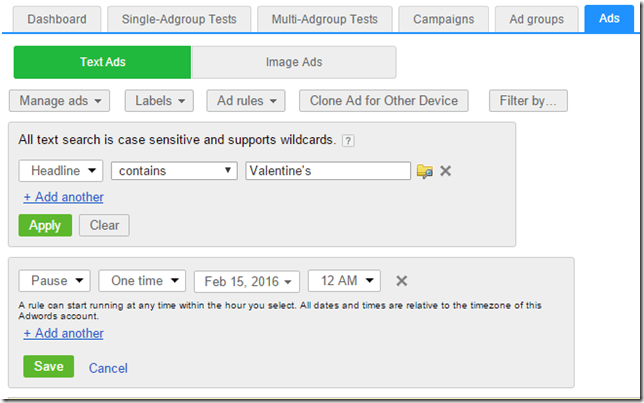Open the Feb 15, 2016 date picker
The width and height of the screenshot is (644, 403).
tap(247, 281)
